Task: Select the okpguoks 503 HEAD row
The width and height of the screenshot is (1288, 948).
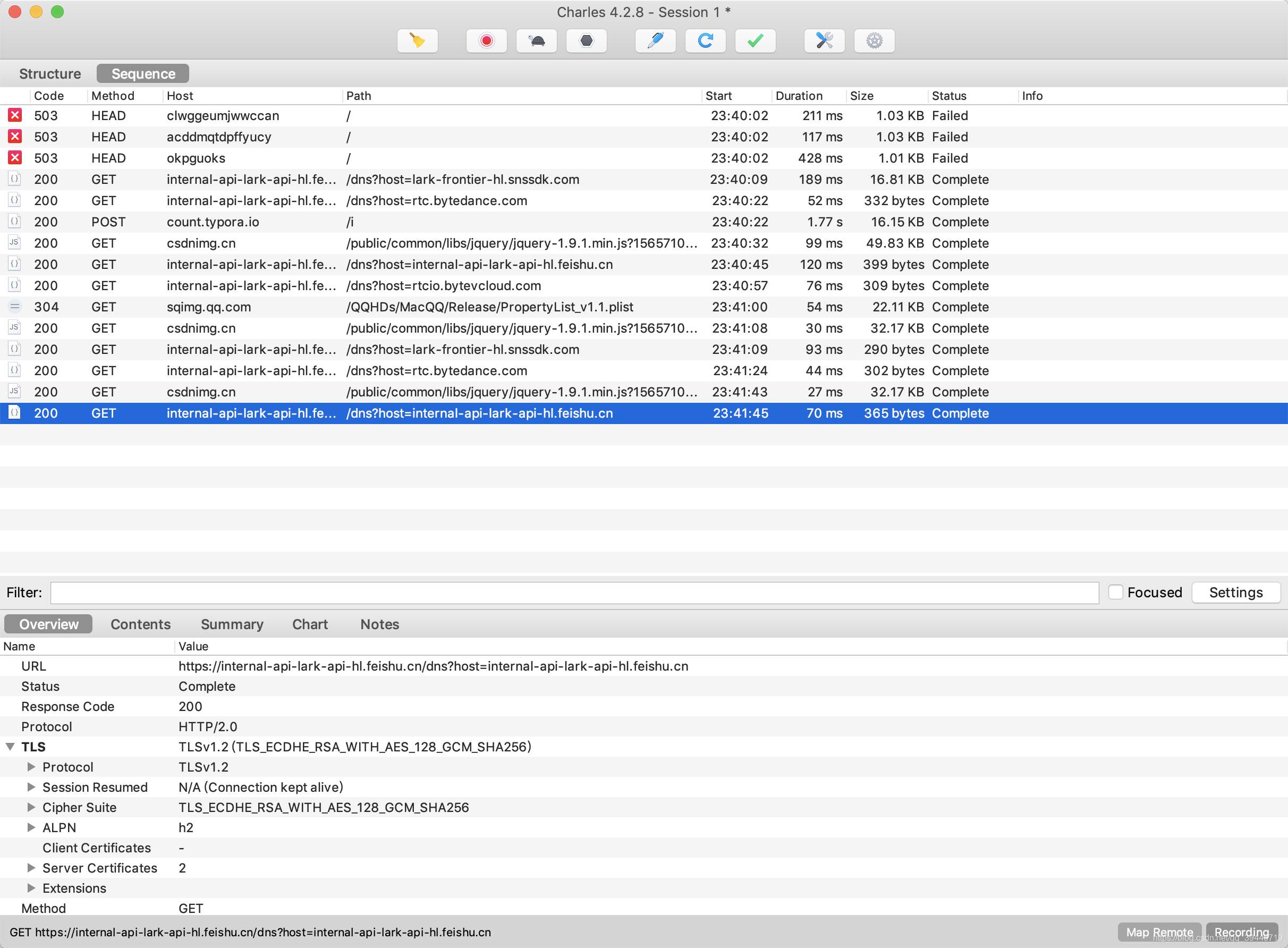Action: click(643, 158)
